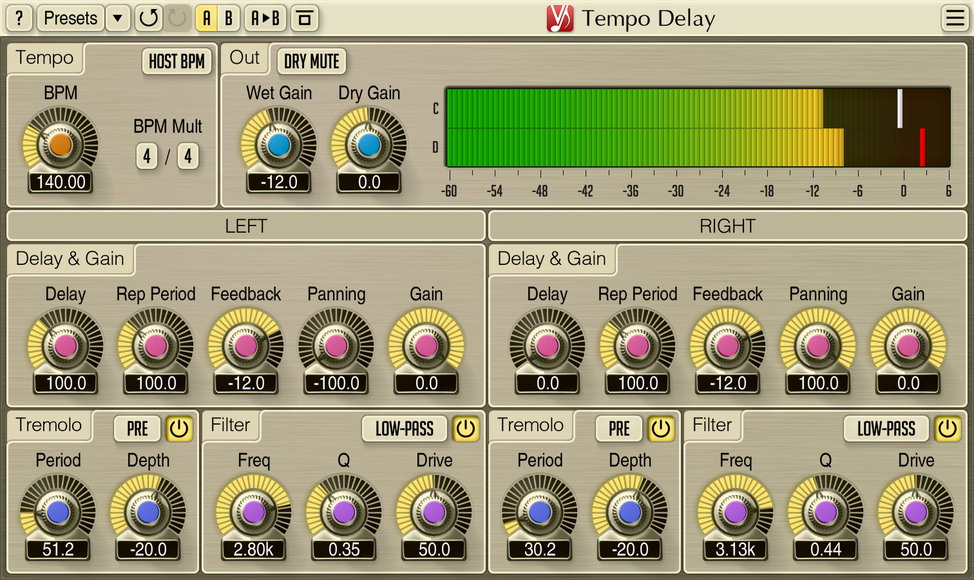Open the Right Filter LOW-PASS type selector

pyautogui.click(x=886, y=428)
